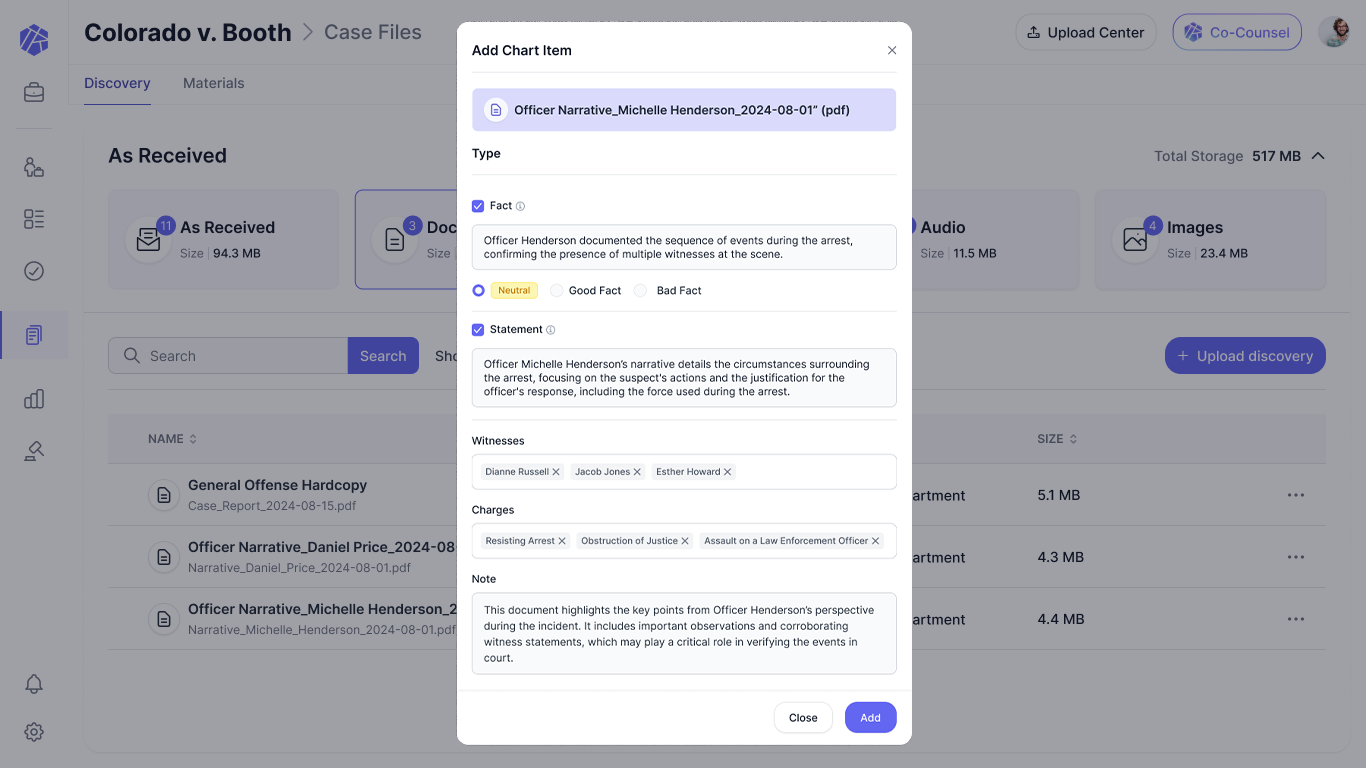Sort by the SIZE column arrows

(x=1073, y=439)
